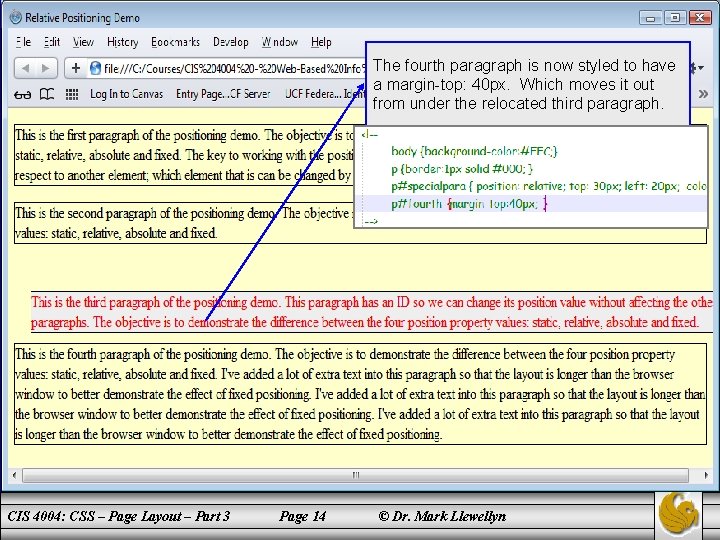Screen dimensions: 720x540
Task: Click the horizontal scrollbar left arrow
Action: pyautogui.click(x=15, y=475)
